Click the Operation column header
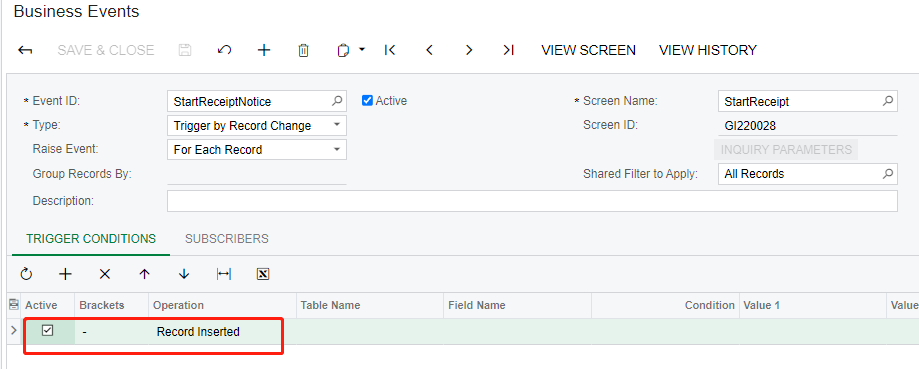919x369 pixels. [x=222, y=305]
